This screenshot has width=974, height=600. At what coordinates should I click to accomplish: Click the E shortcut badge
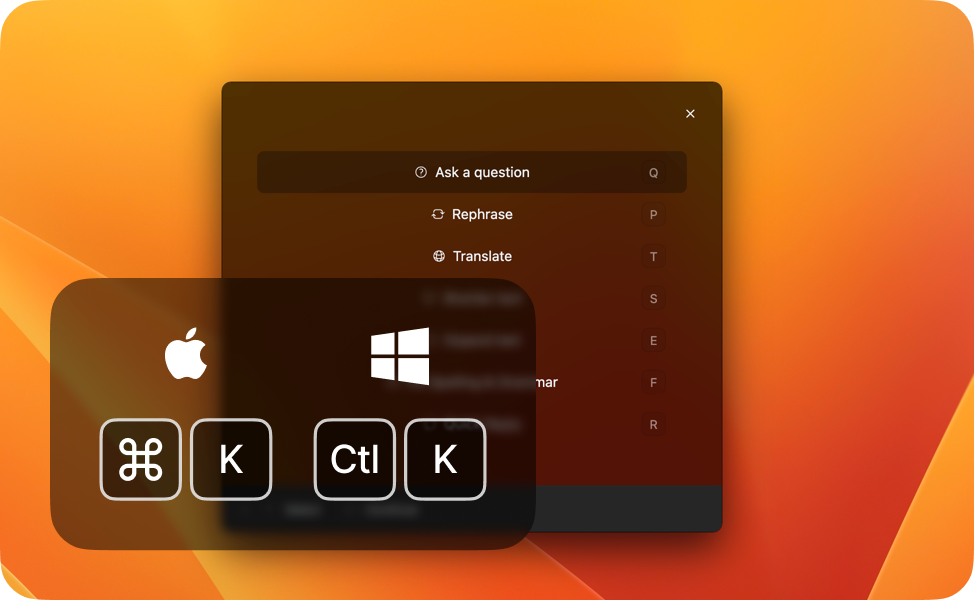[x=653, y=340]
